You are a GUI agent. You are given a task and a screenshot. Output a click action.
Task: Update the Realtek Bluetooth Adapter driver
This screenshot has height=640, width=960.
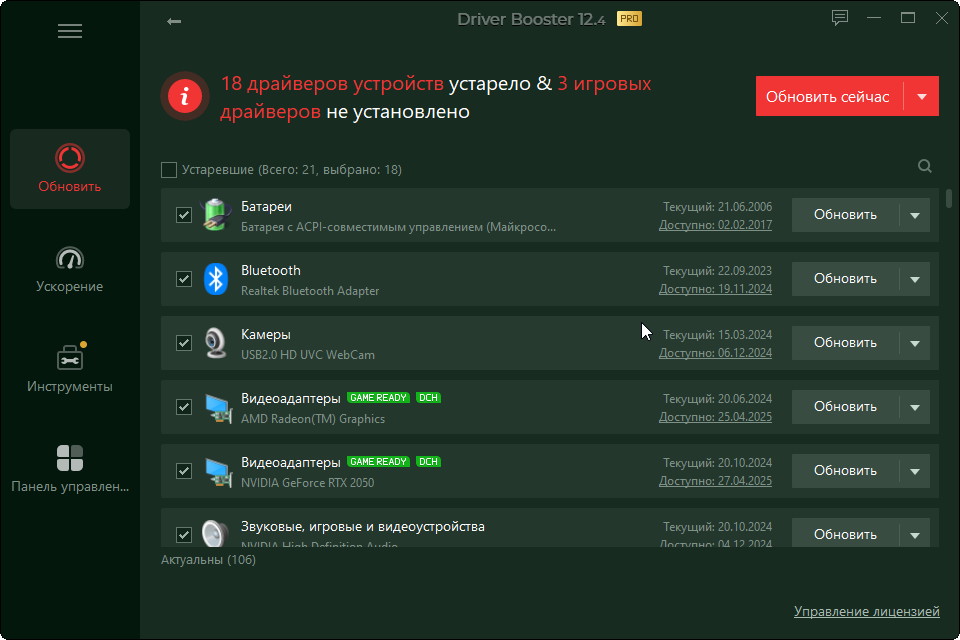point(845,279)
